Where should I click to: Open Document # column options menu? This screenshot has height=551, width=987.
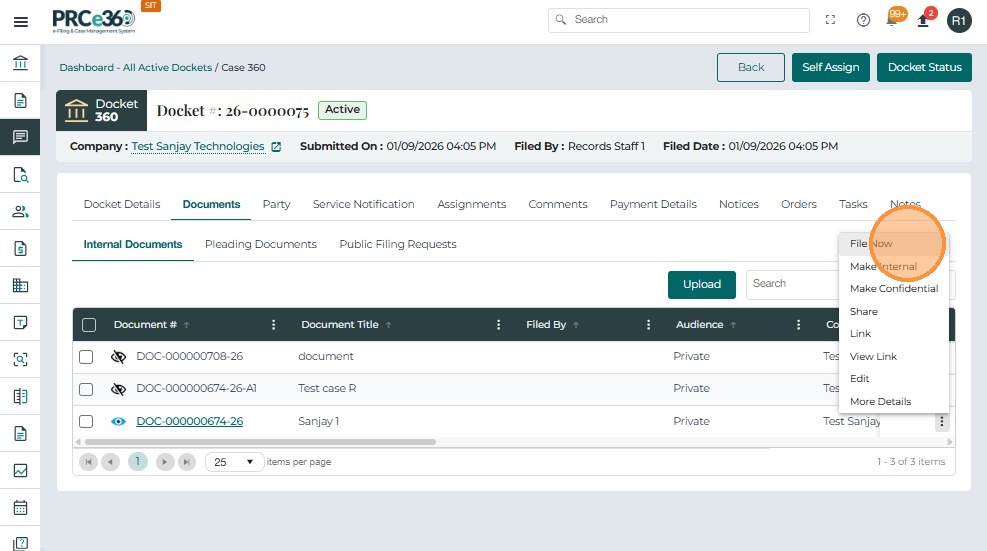coord(273,325)
